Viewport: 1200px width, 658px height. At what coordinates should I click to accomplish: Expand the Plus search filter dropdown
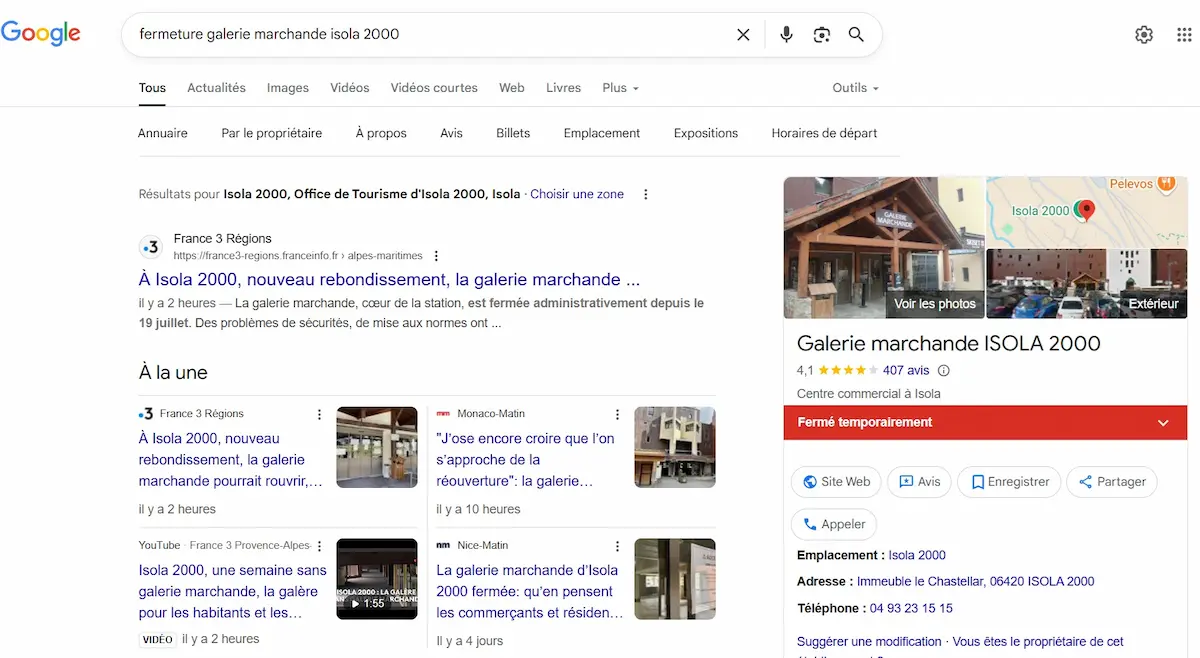point(620,88)
